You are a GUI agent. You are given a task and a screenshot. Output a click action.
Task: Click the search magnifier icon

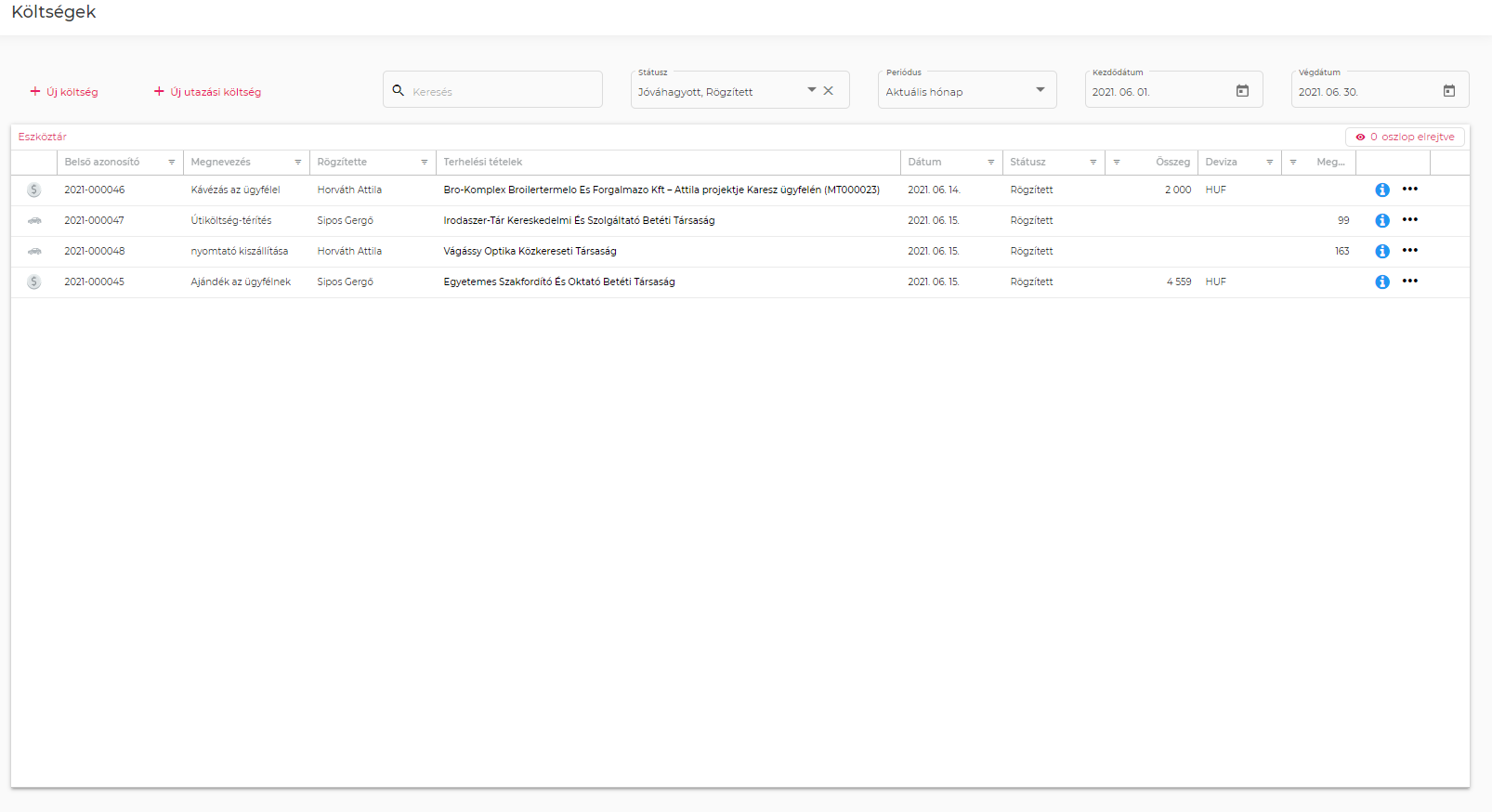[x=399, y=91]
